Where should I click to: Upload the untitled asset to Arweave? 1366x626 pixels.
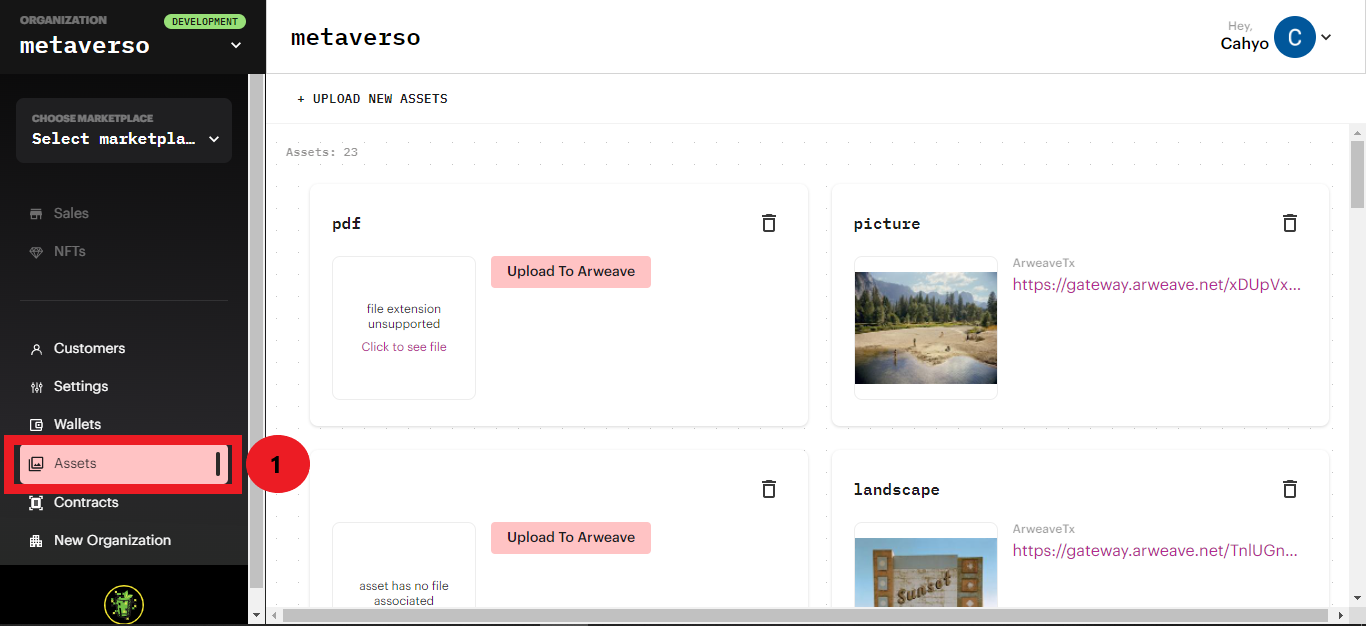571,538
